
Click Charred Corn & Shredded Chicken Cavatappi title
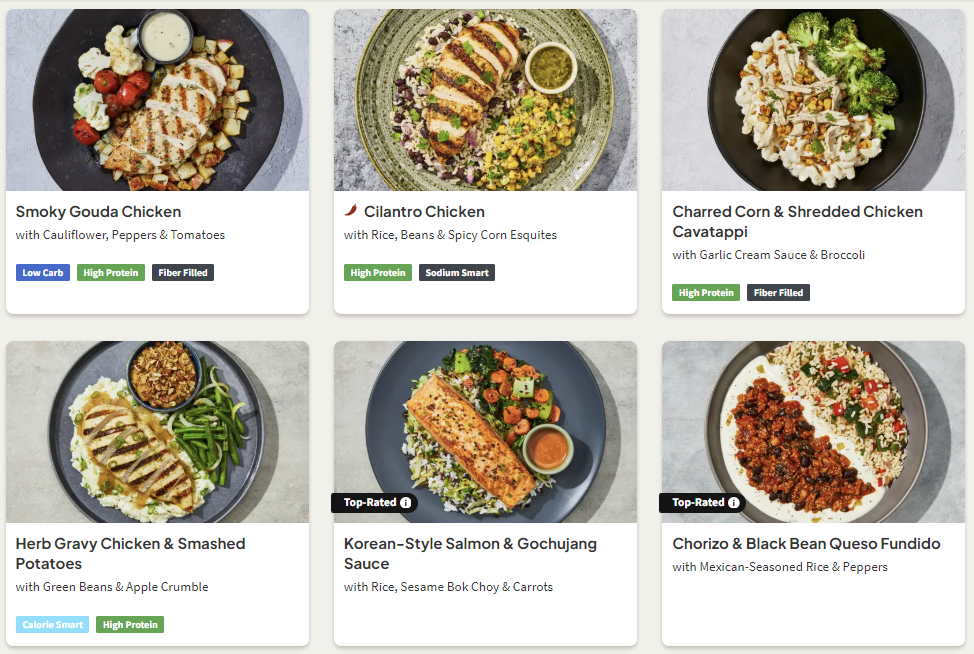797,222
